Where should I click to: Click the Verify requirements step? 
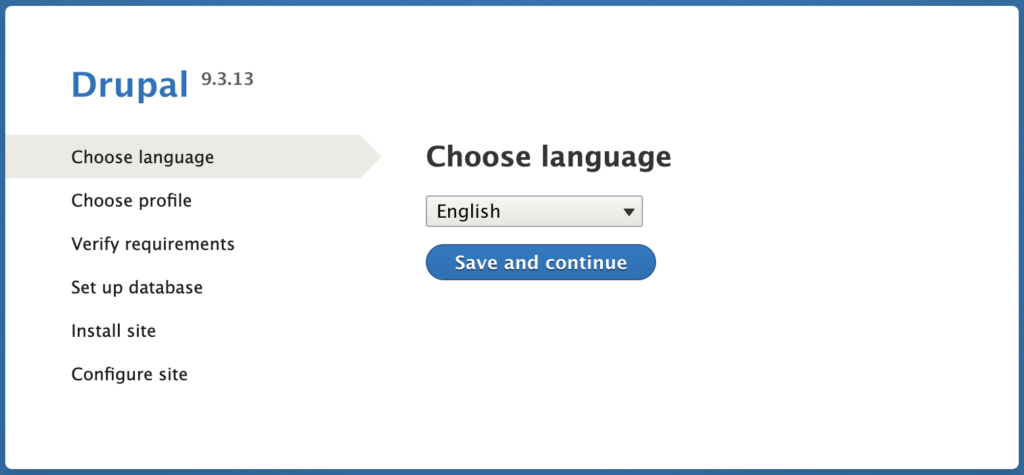click(153, 244)
